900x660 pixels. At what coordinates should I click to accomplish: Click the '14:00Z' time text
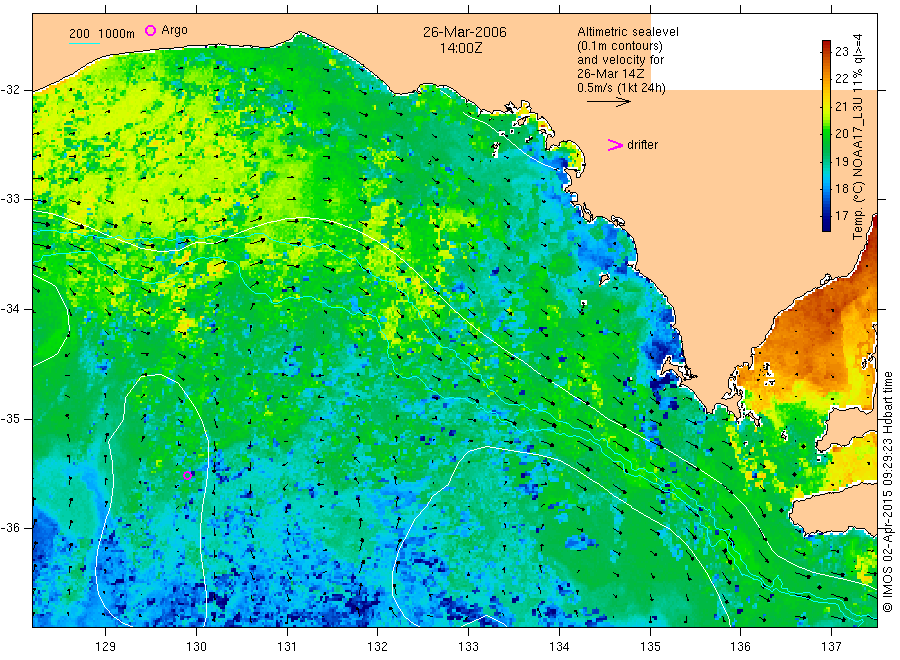[x=461, y=48]
